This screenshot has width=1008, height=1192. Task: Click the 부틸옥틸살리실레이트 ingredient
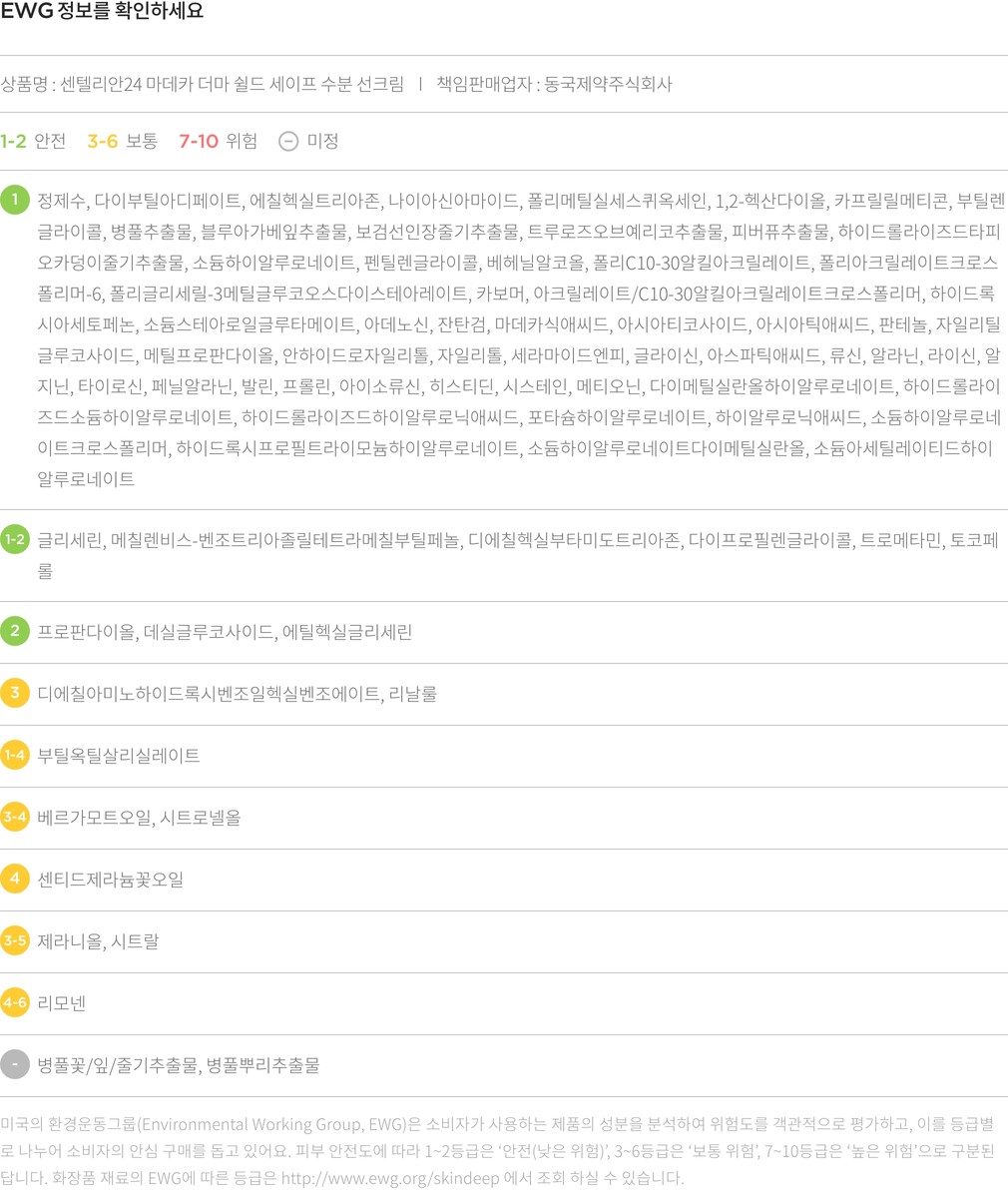(119, 756)
